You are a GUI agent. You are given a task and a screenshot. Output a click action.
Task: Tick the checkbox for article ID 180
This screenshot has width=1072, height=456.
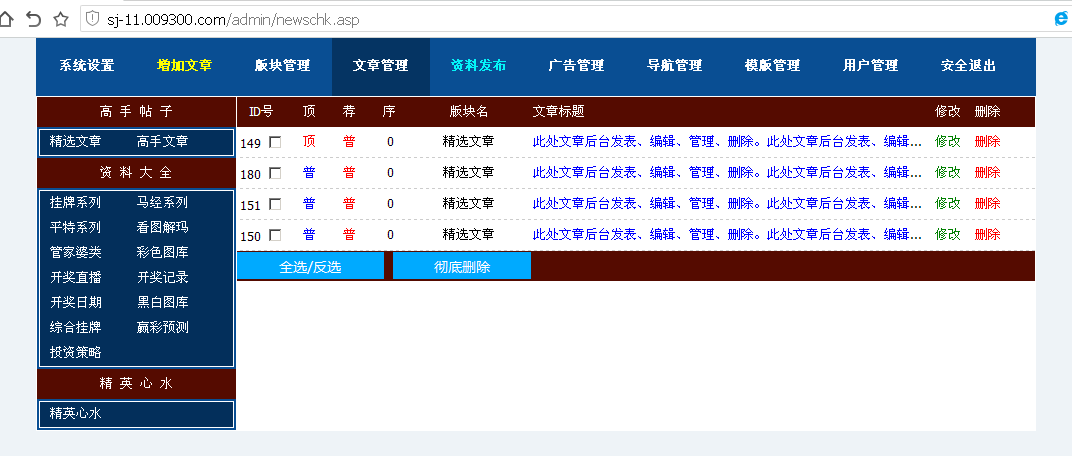pyautogui.click(x=275, y=174)
